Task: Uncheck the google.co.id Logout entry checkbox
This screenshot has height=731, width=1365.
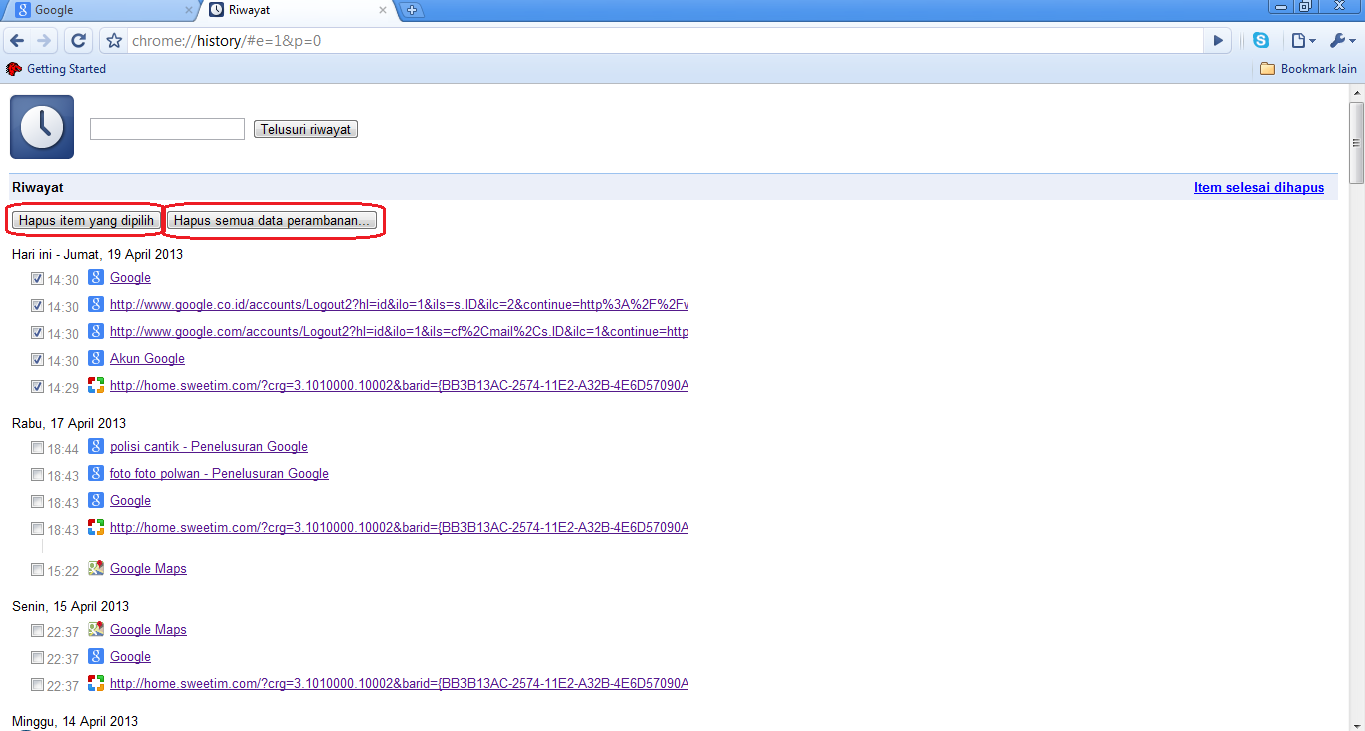Action: click(x=37, y=306)
